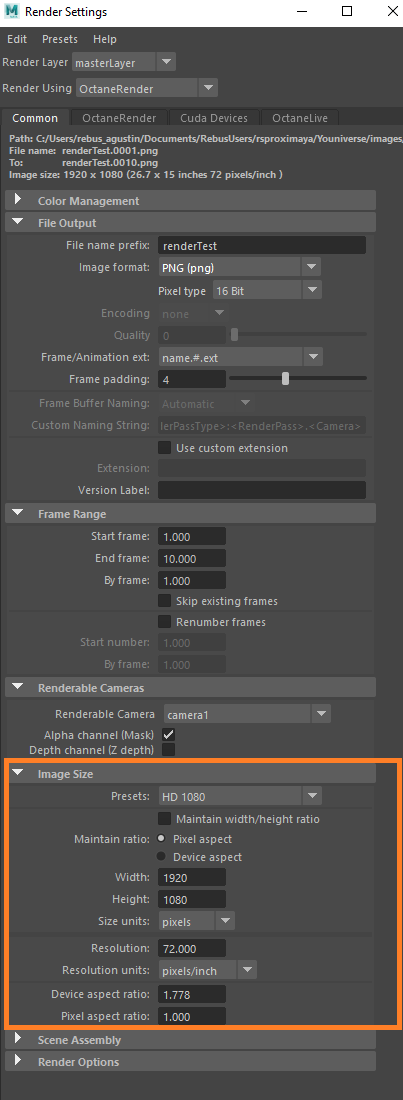
Task: Click the File name prefix field
Action: click(x=262, y=246)
